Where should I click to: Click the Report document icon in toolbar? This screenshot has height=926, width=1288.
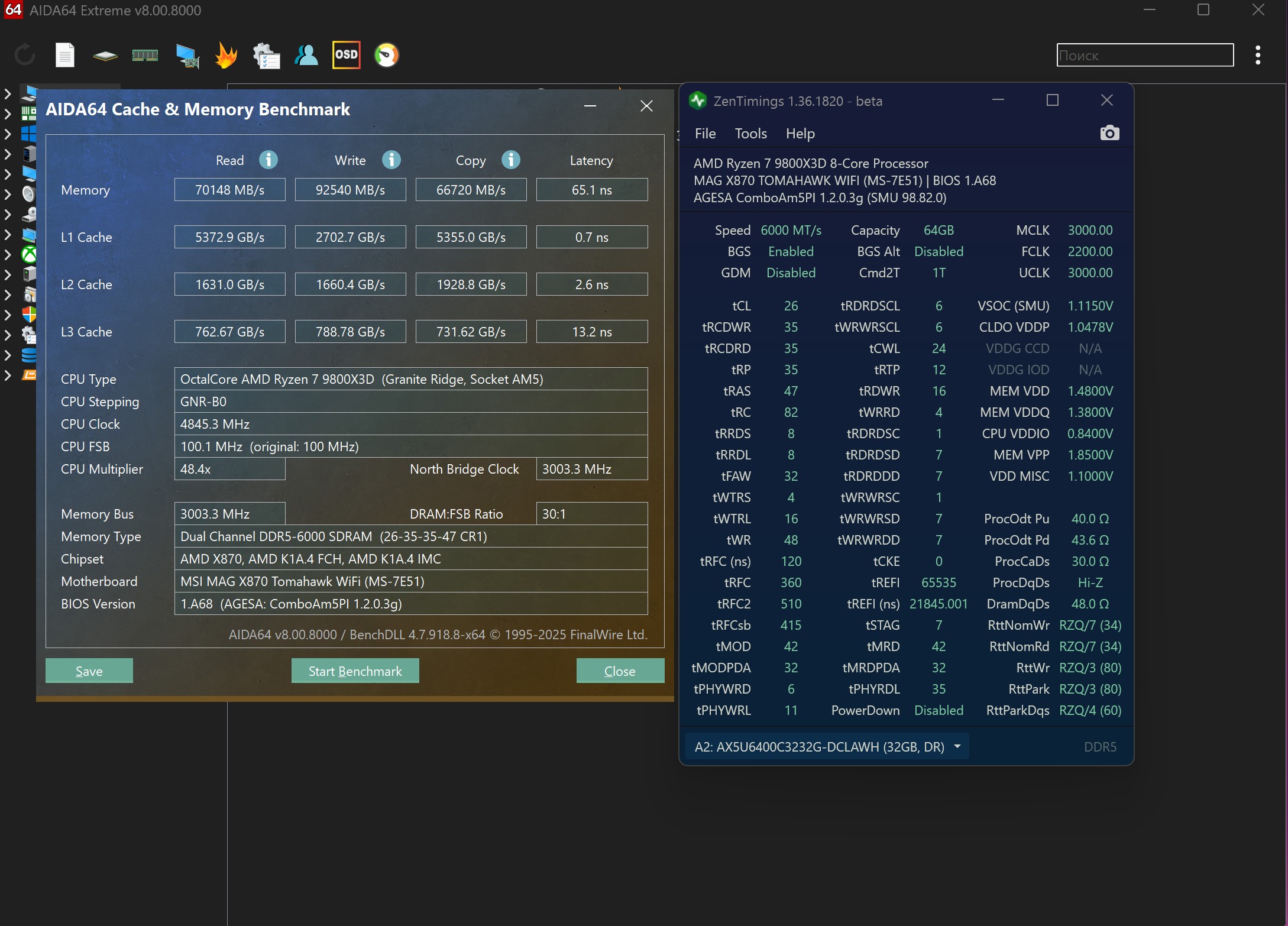coord(65,56)
